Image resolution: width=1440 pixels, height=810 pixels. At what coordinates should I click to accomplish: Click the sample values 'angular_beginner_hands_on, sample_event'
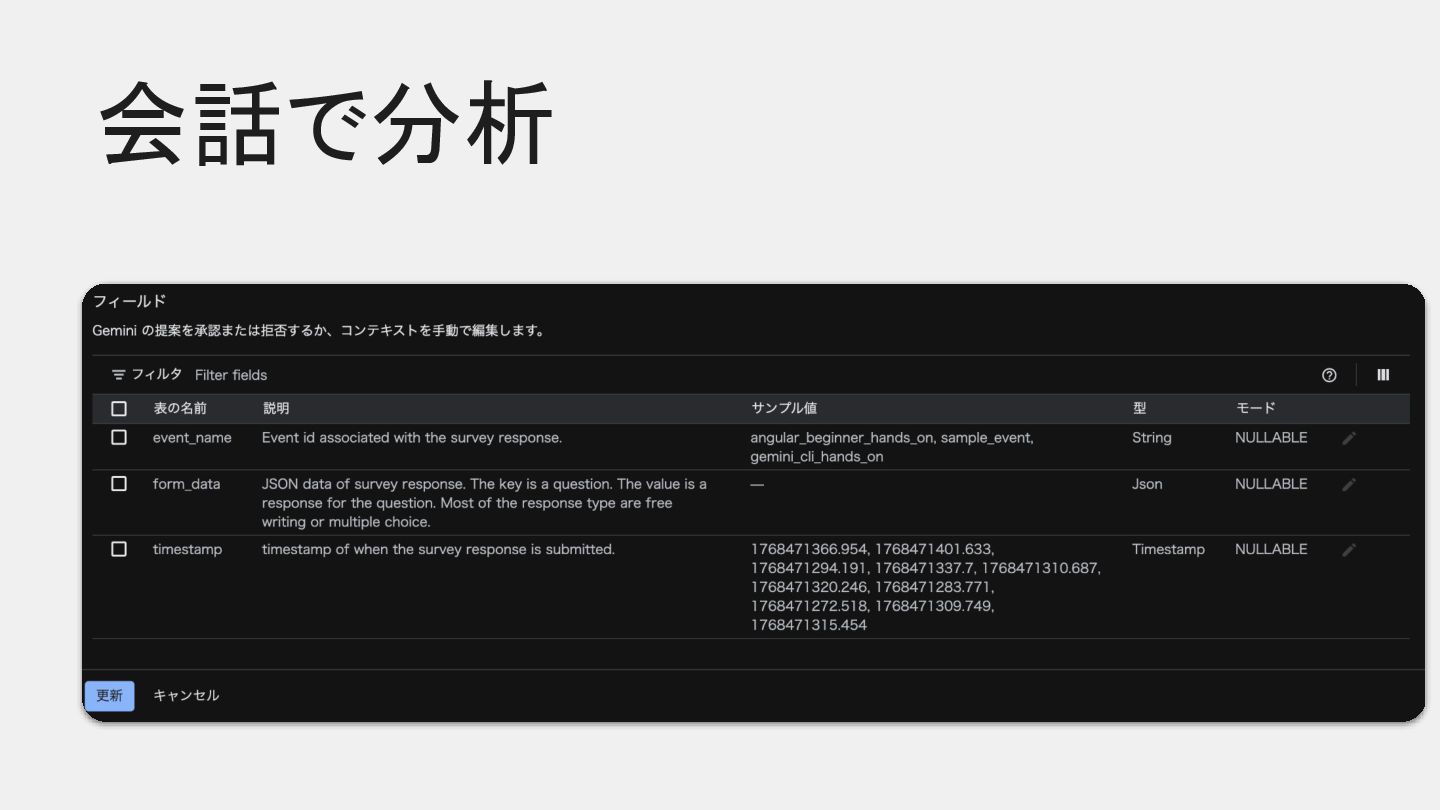892,447
